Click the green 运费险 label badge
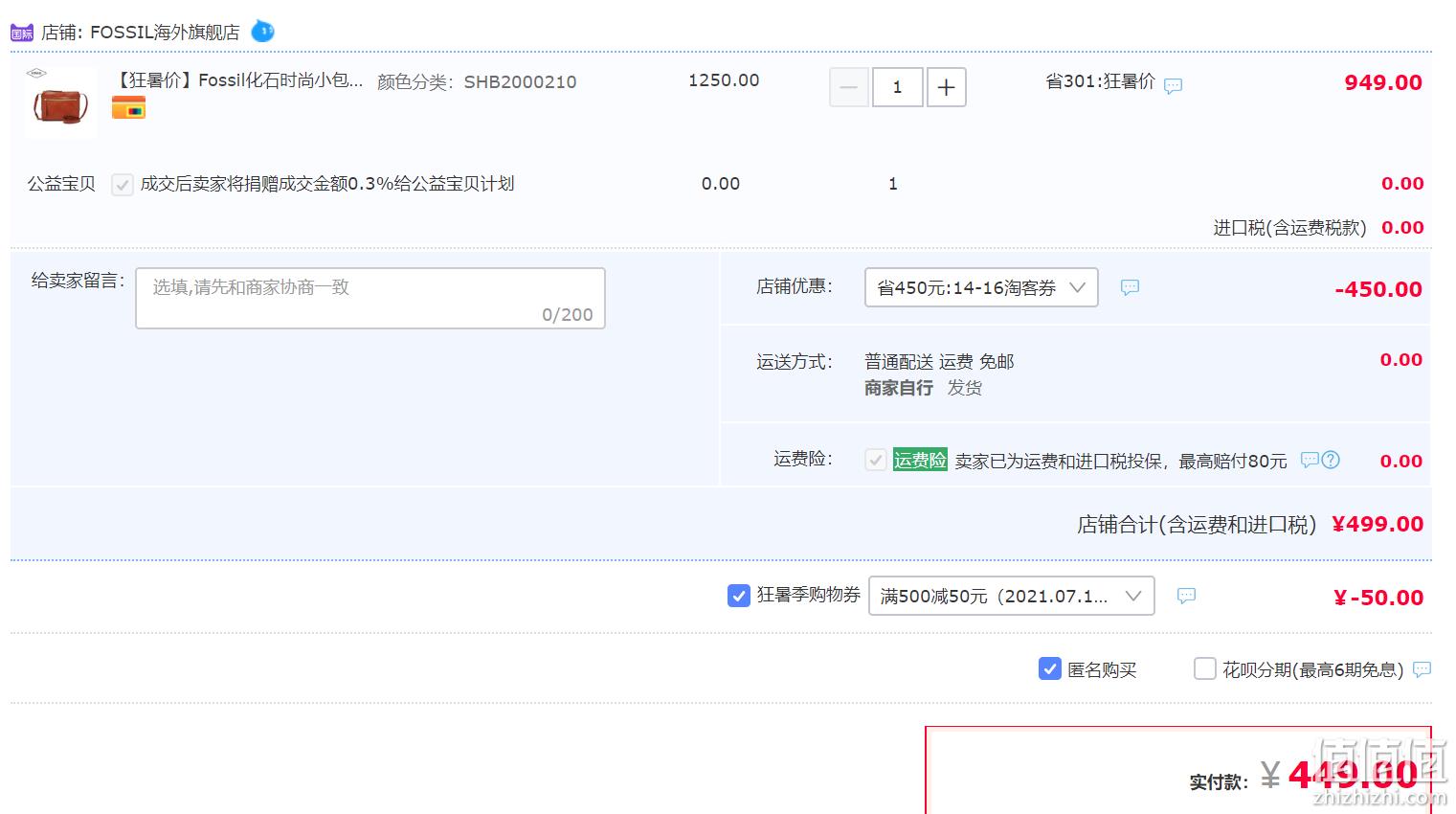The image size is (1456, 814). (920, 461)
